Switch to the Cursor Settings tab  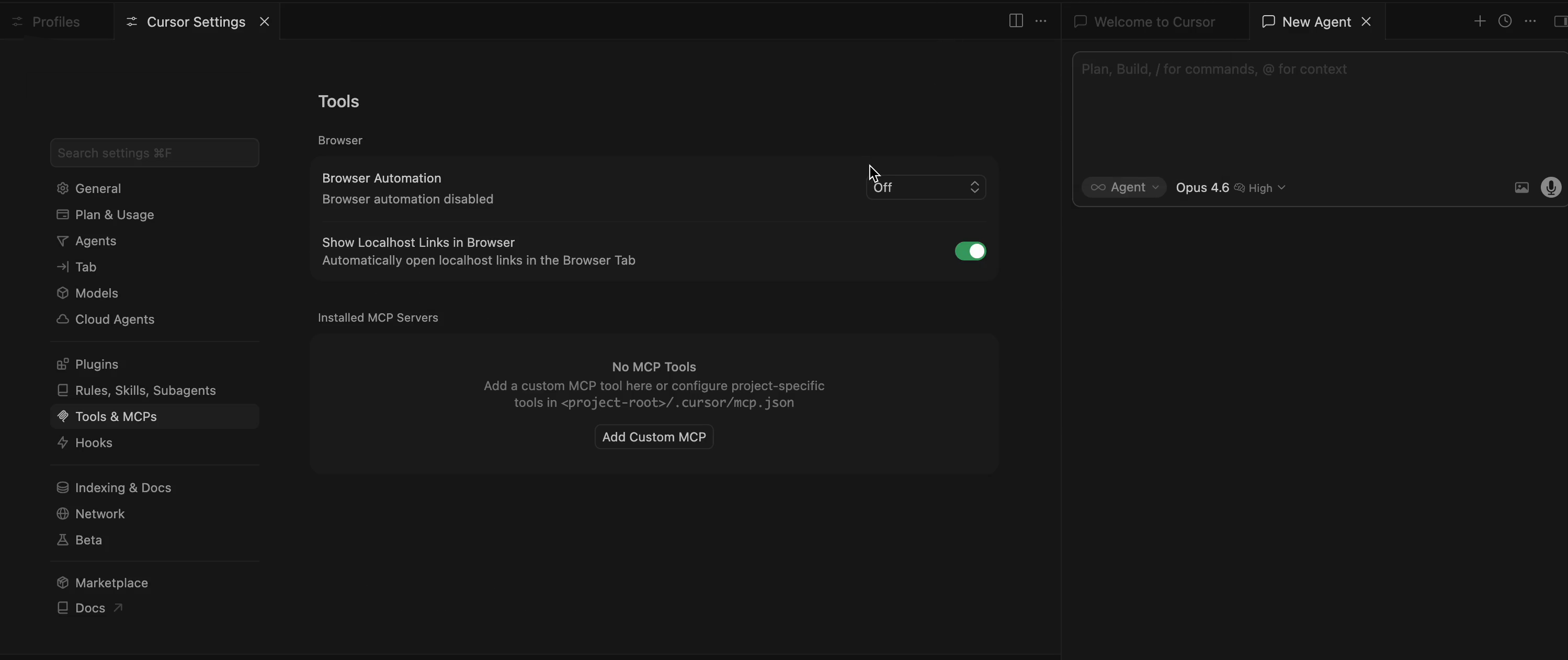point(194,21)
